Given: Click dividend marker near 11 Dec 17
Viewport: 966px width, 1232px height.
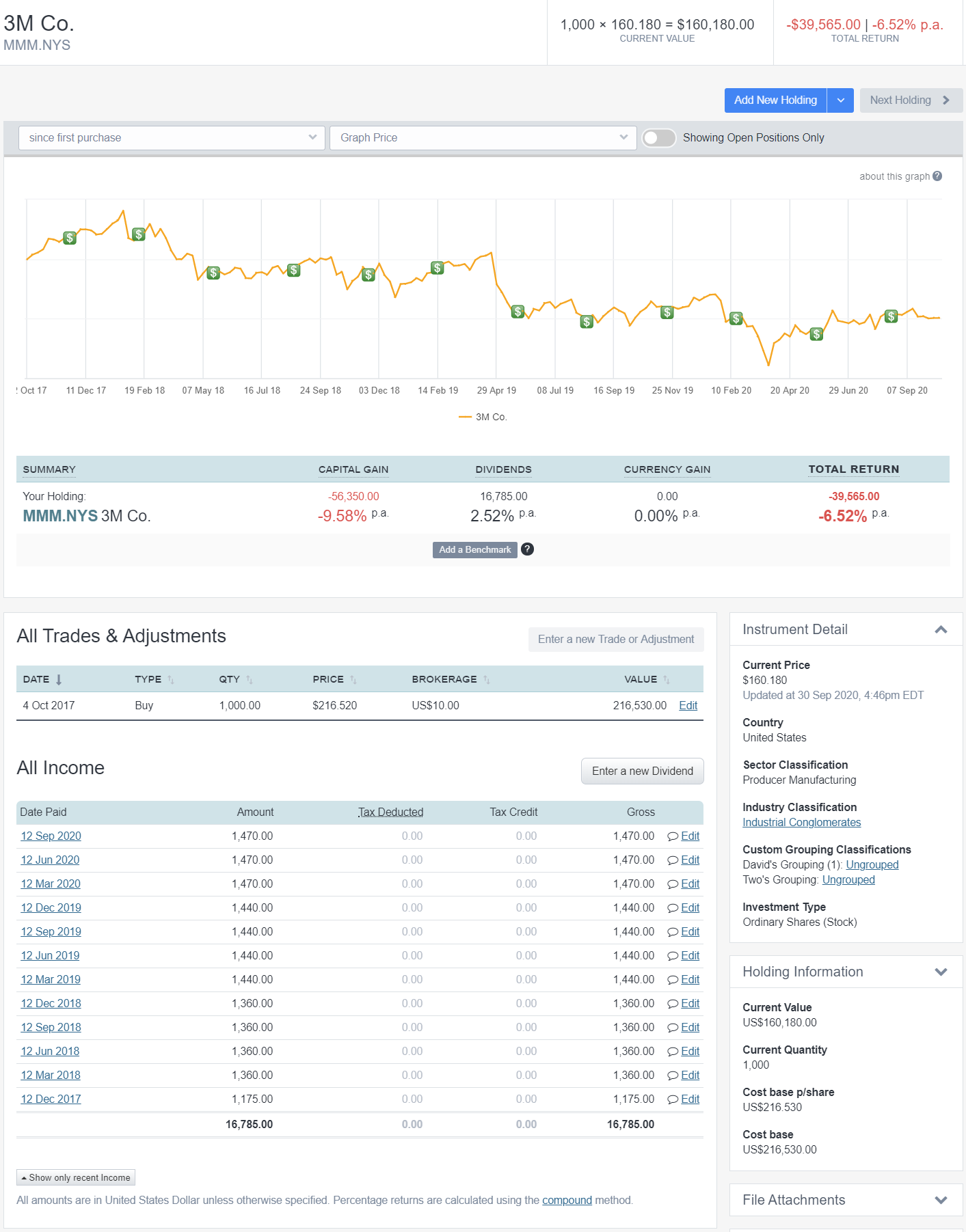Looking at the screenshot, I should click(70, 238).
